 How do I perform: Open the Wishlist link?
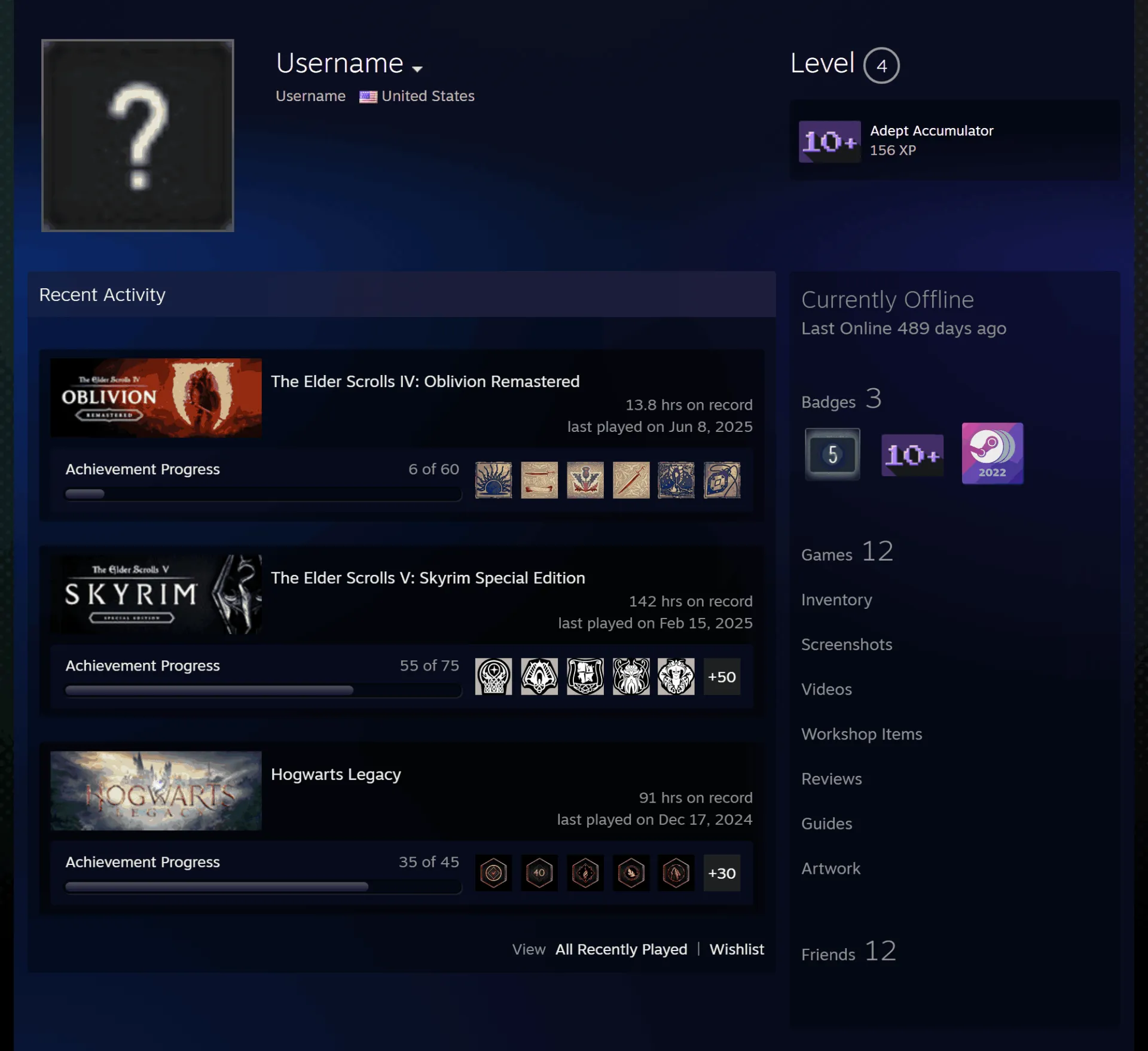click(x=737, y=949)
